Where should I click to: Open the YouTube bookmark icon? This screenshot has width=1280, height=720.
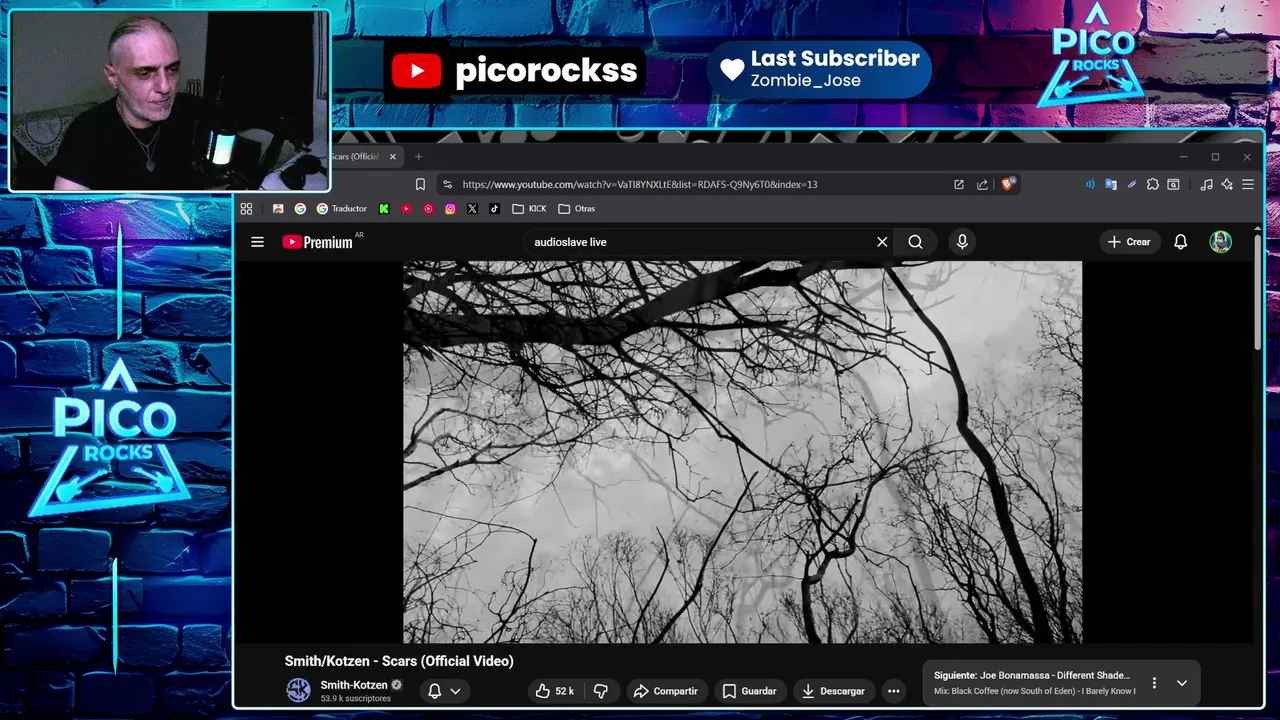(x=406, y=209)
